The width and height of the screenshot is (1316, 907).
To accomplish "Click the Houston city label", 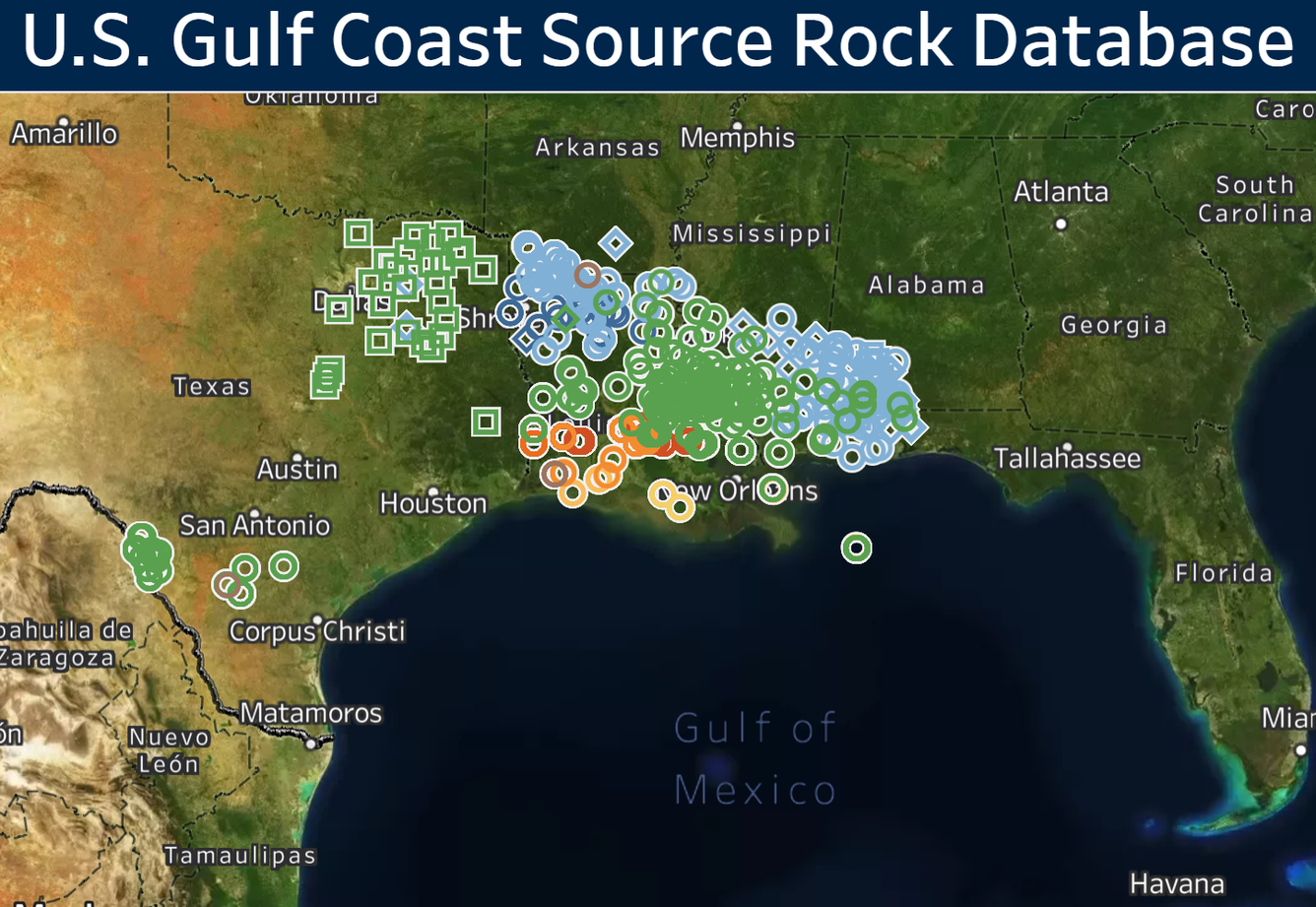I will pos(432,503).
